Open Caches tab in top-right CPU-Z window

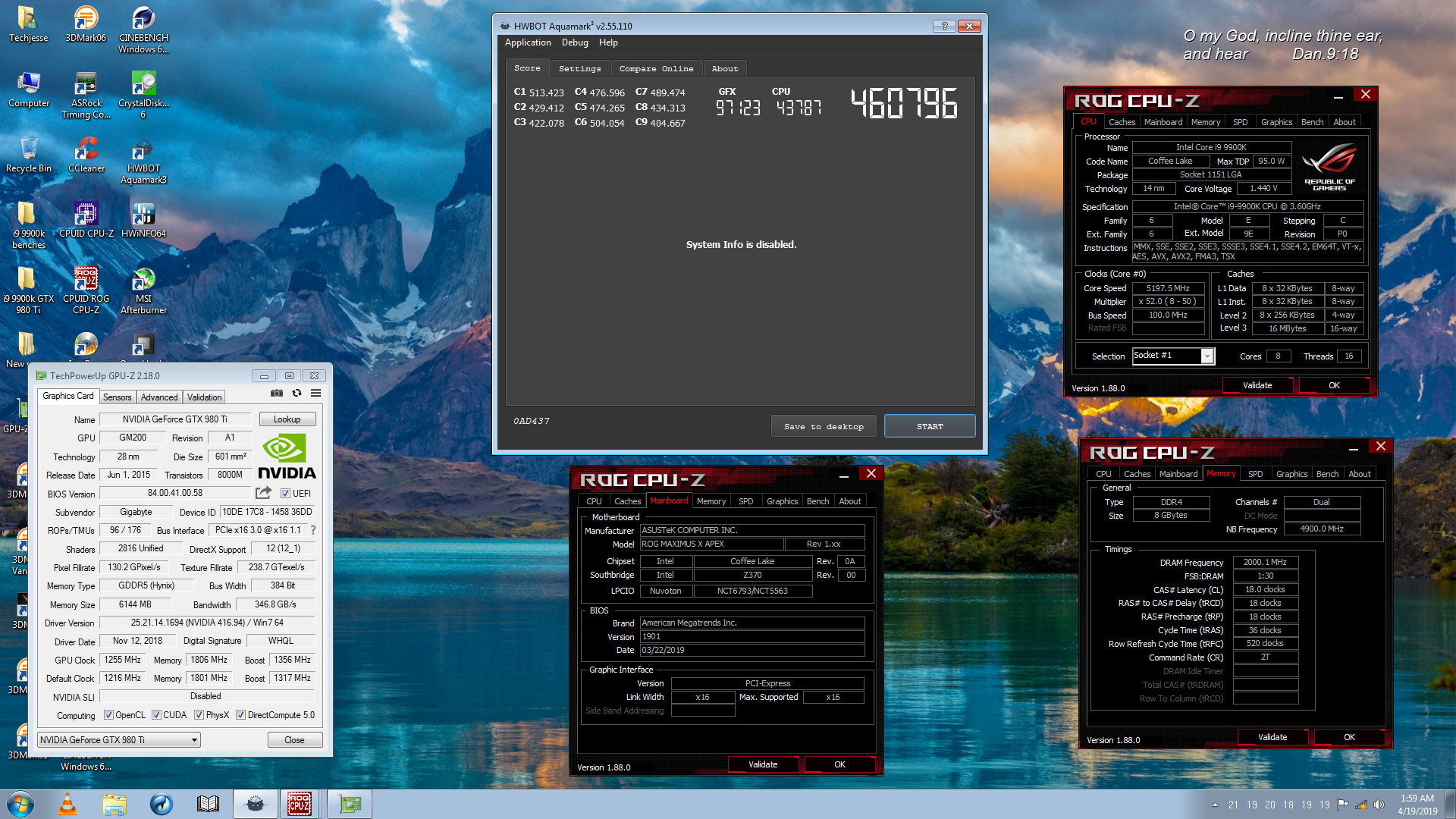tap(1122, 122)
